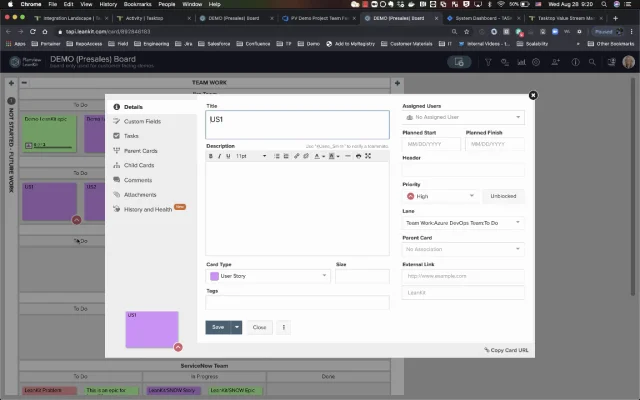Click the Close button
The image size is (640, 400).
coord(259,327)
